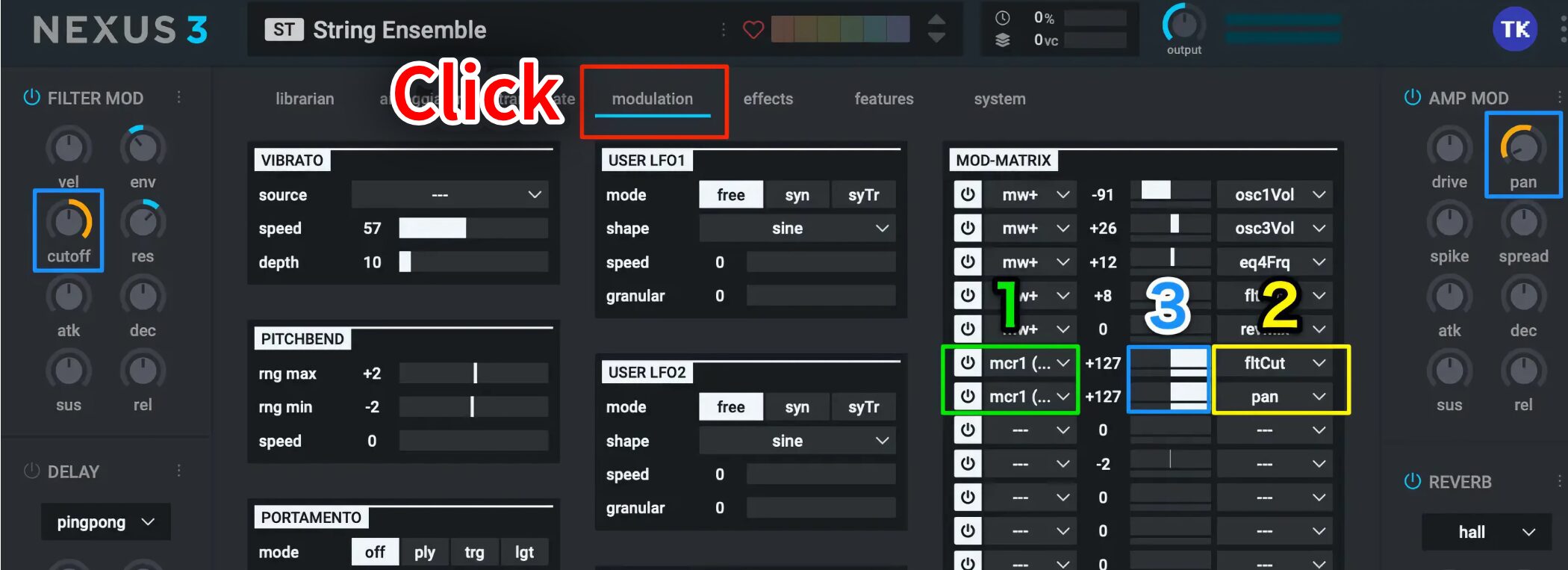Image resolution: width=1568 pixels, height=570 pixels.
Task: Click the vibrato depth slider
Action: pos(473,262)
